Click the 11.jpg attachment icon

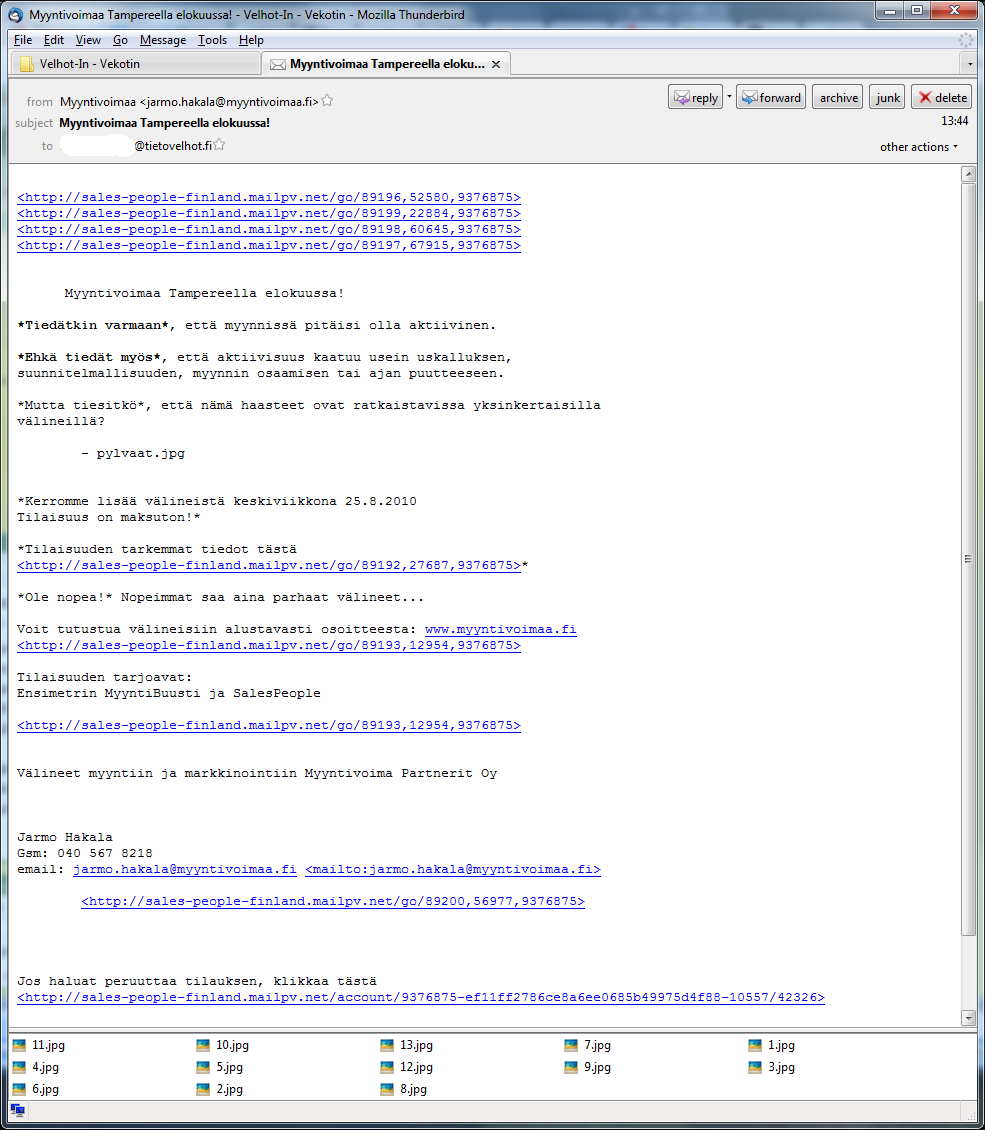pyautogui.click(x=20, y=1045)
